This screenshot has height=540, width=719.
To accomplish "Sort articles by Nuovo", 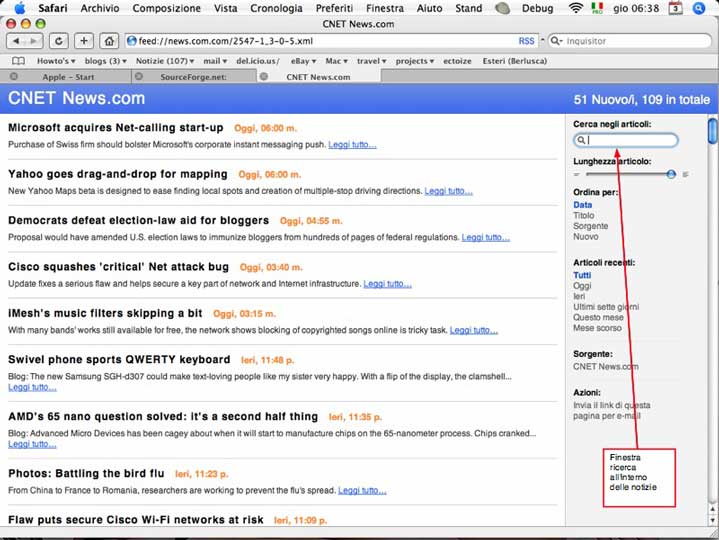I will pos(586,237).
